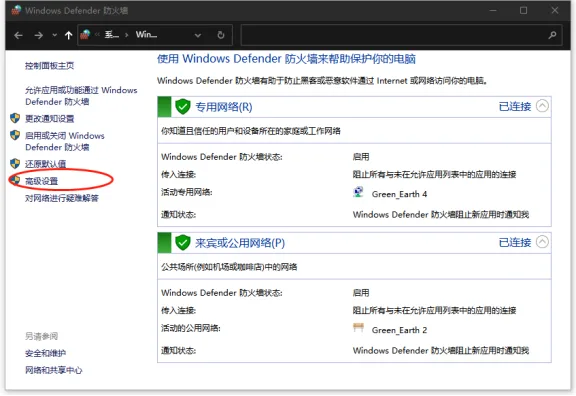Open 安全和维护 link
Image resolution: width=576 pixels, height=396 pixels.
46,353
